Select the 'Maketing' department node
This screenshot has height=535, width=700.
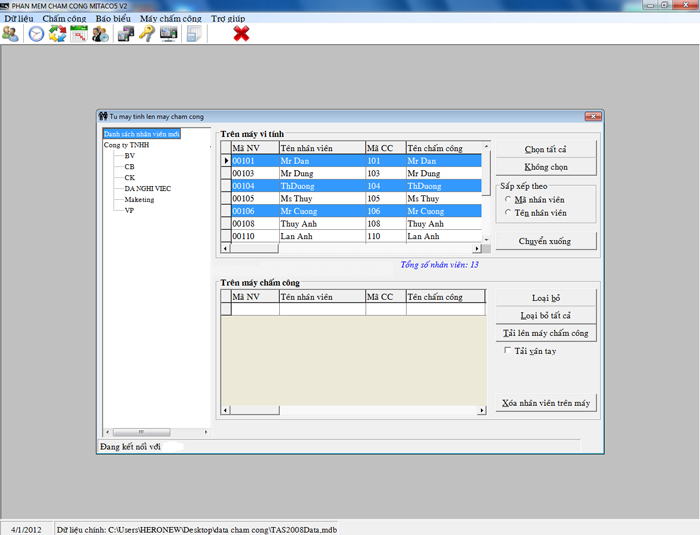pos(139,199)
